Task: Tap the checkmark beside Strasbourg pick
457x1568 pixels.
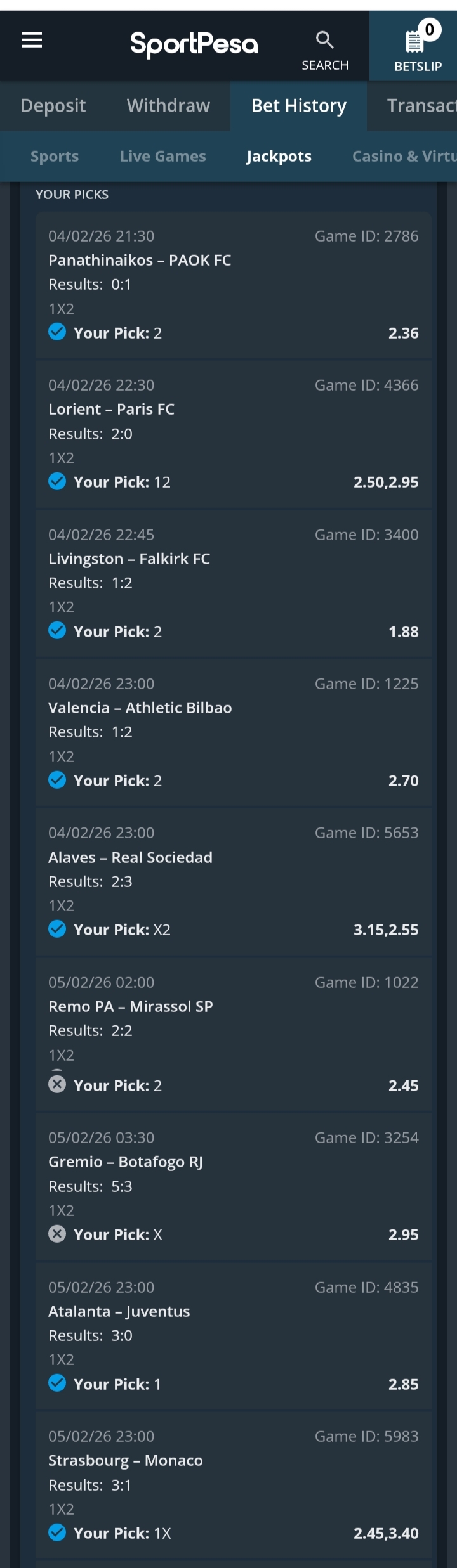Action: pyautogui.click(x=57, y=1532)
